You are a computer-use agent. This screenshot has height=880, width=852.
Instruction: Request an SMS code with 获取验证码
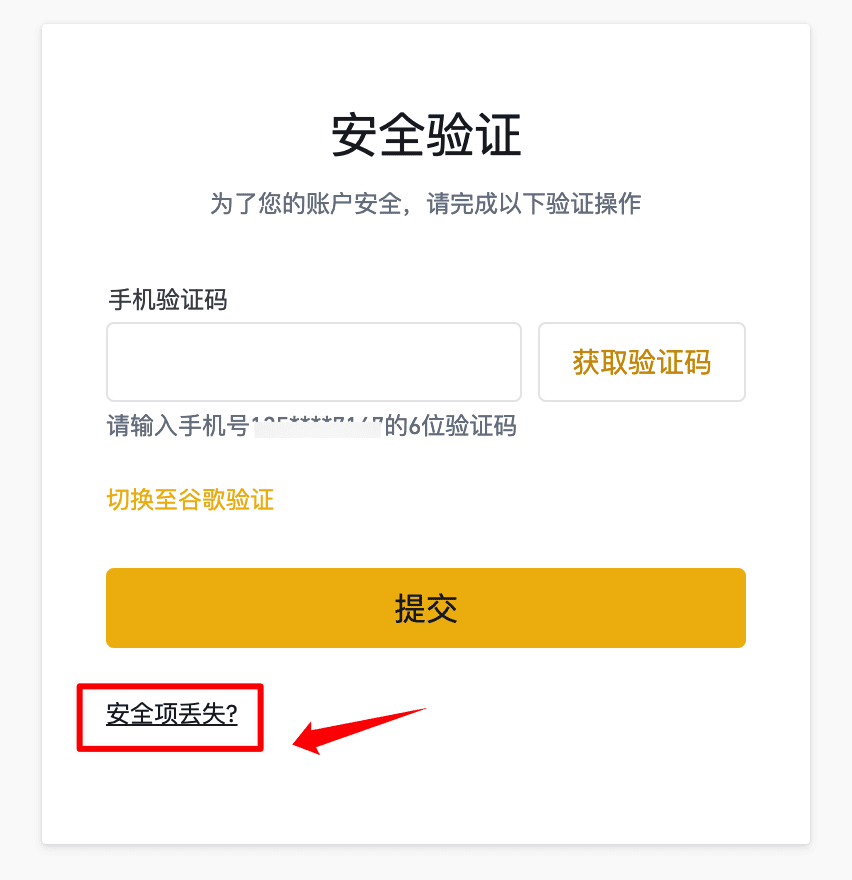click(642, 362)
